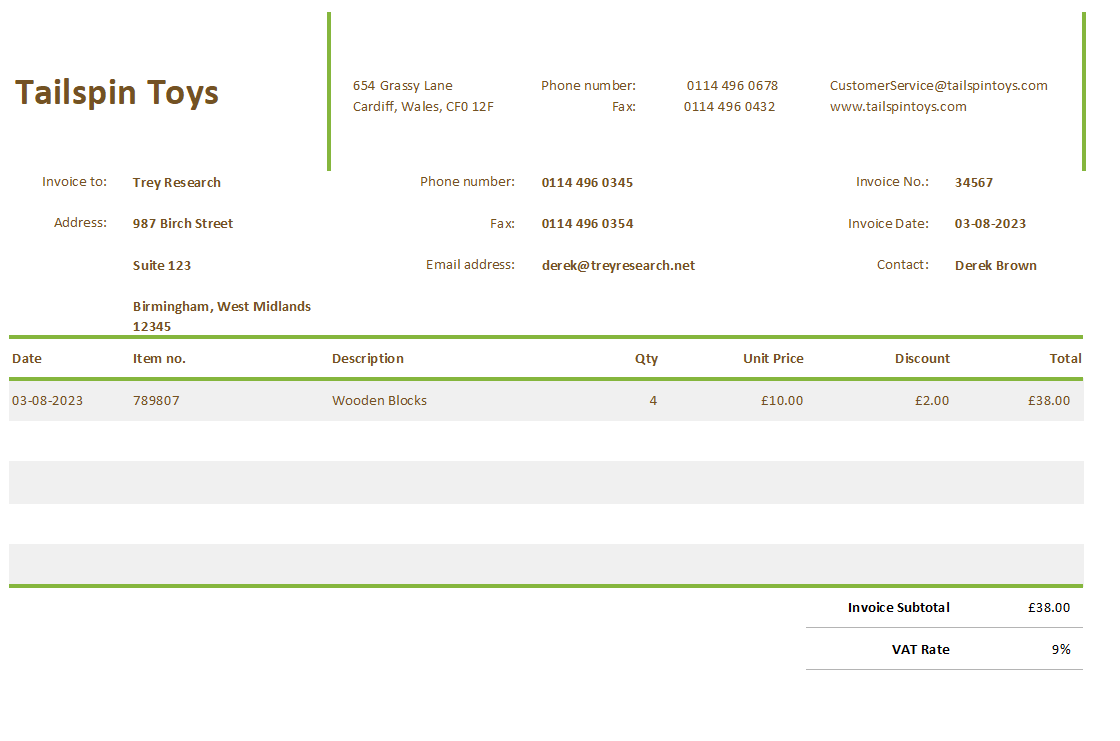The image size is (1120, 741).
Task: Click the Suite 123 address line
Action: (162, 265)
